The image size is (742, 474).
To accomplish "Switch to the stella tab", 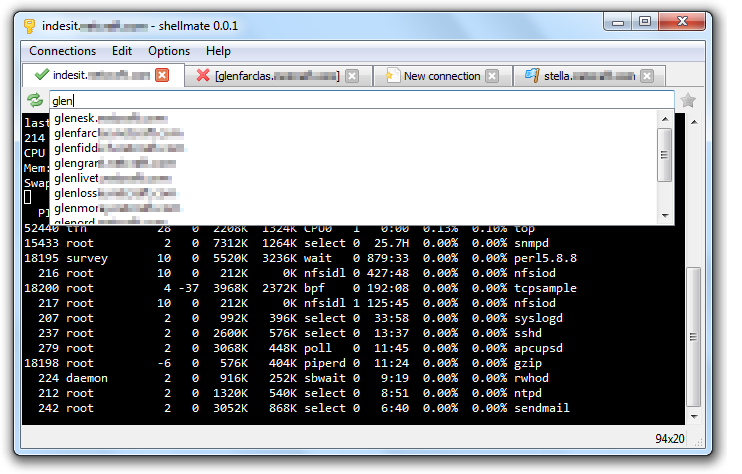I will [589, 76].
